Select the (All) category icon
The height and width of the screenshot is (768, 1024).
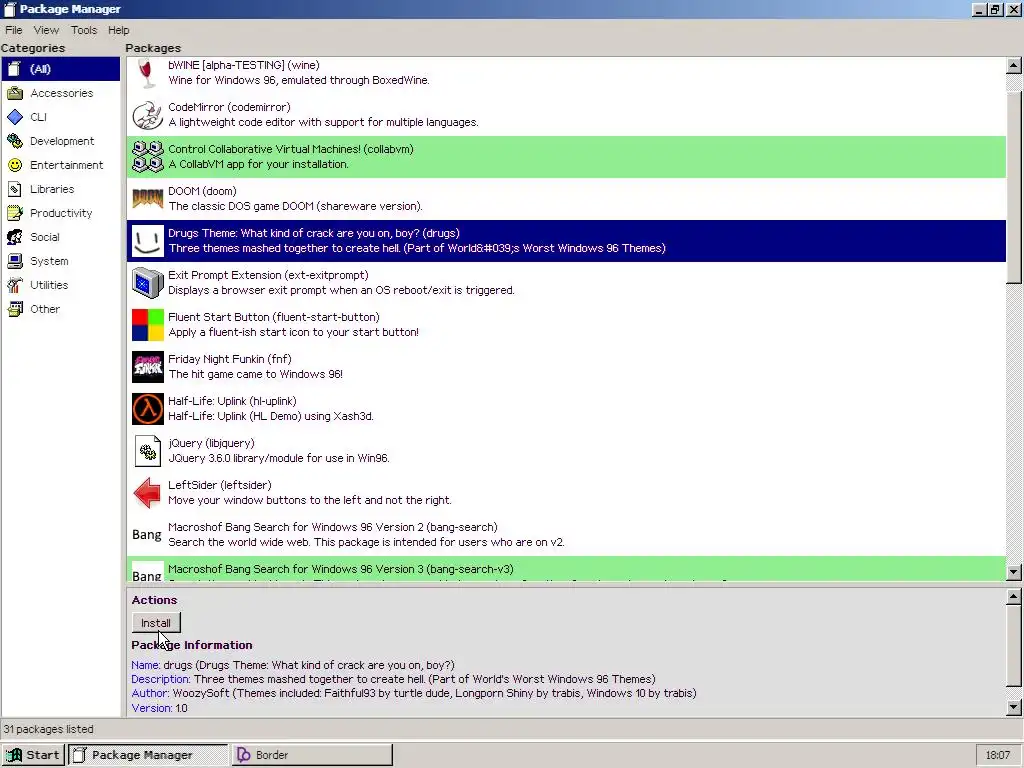(14, 69)
